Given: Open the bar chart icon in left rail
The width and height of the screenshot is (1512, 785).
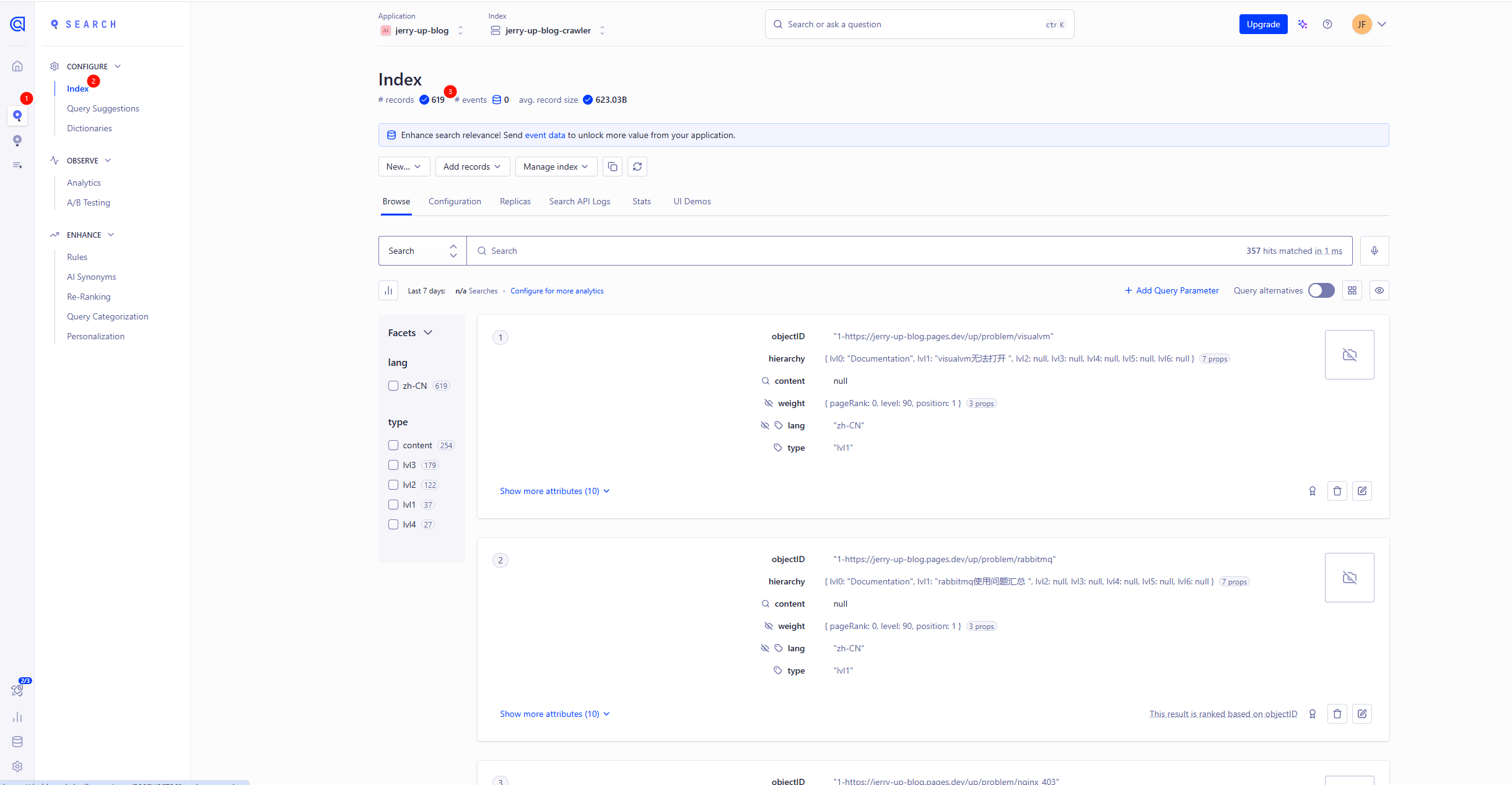Looking at the screenshot, I should pos(17,717).
